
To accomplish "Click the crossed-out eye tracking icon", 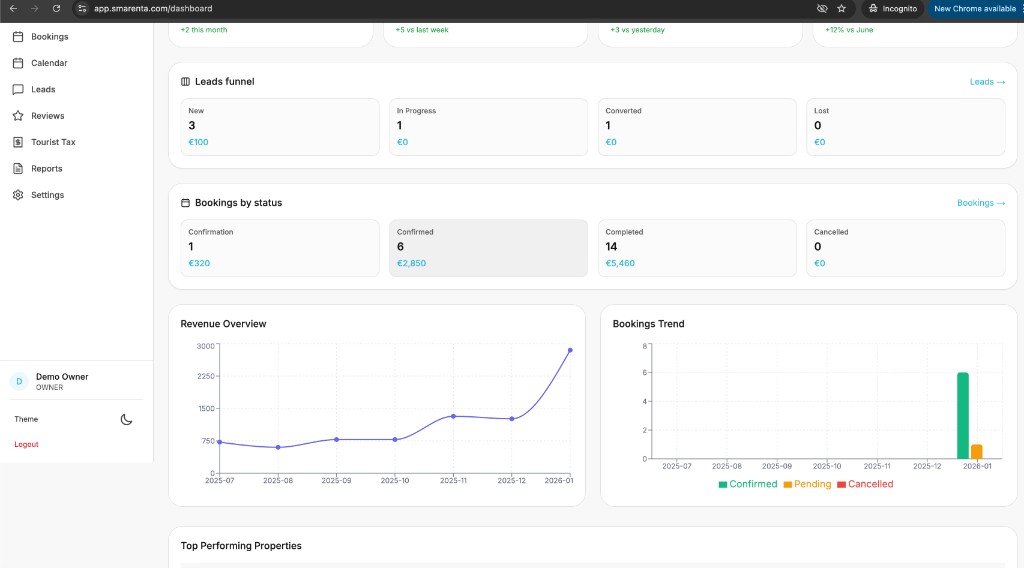I will tap(822, 8).
